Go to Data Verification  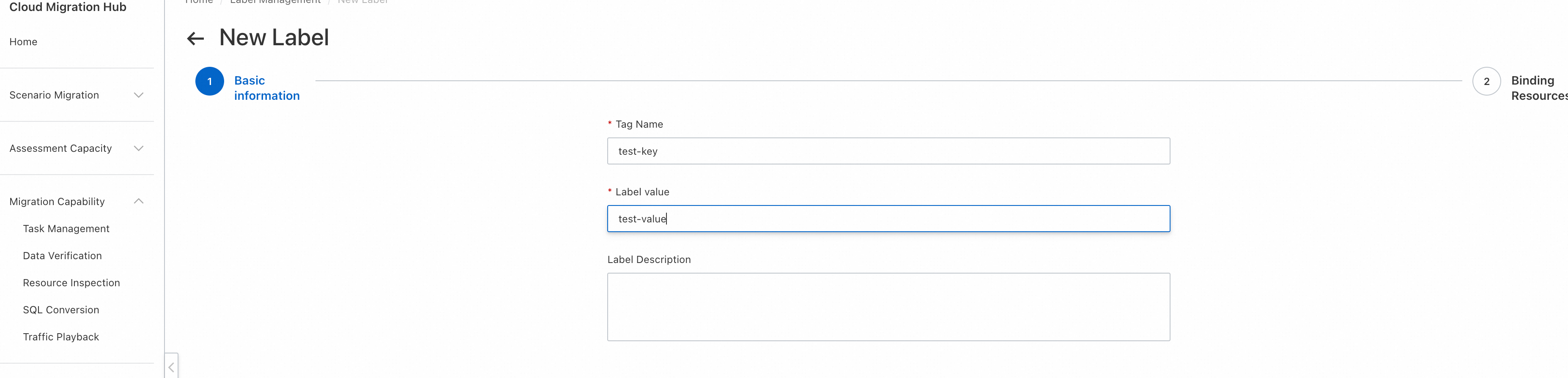coord(62,256)
